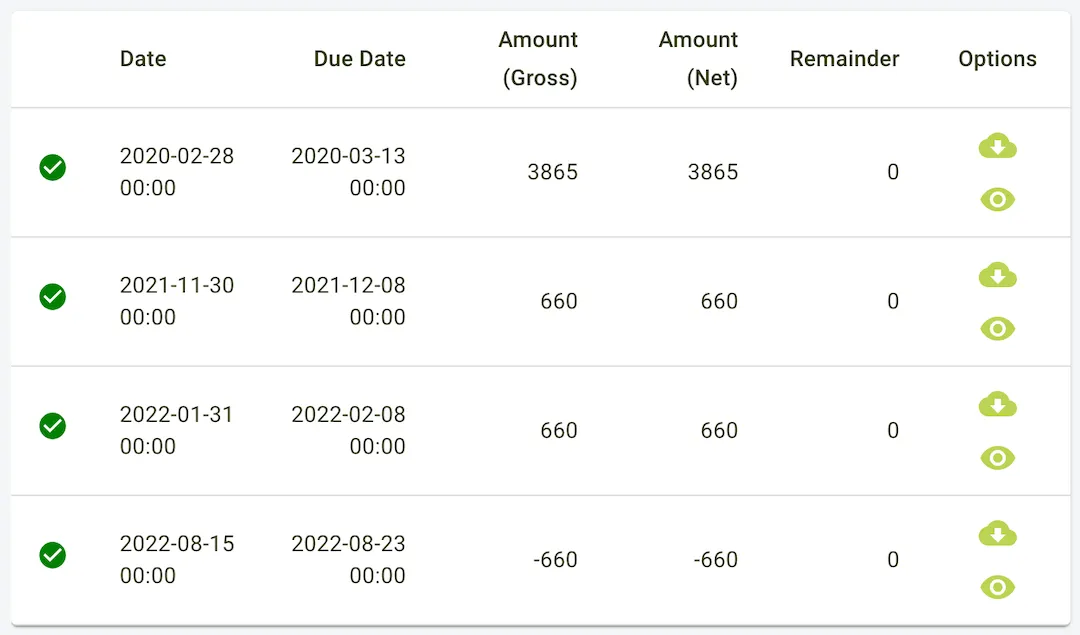Viewport: 1080px width, 635px height.
Task: Click the green paid checkmark for 2022-01-31
Action: coord(53,426)
